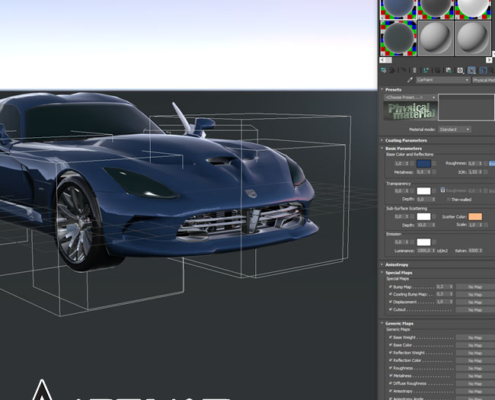Click the Kelvin value field
Image resolution: width=495 pixels, height=400 pixels.
pyautogui.click(x=473, y=250)
